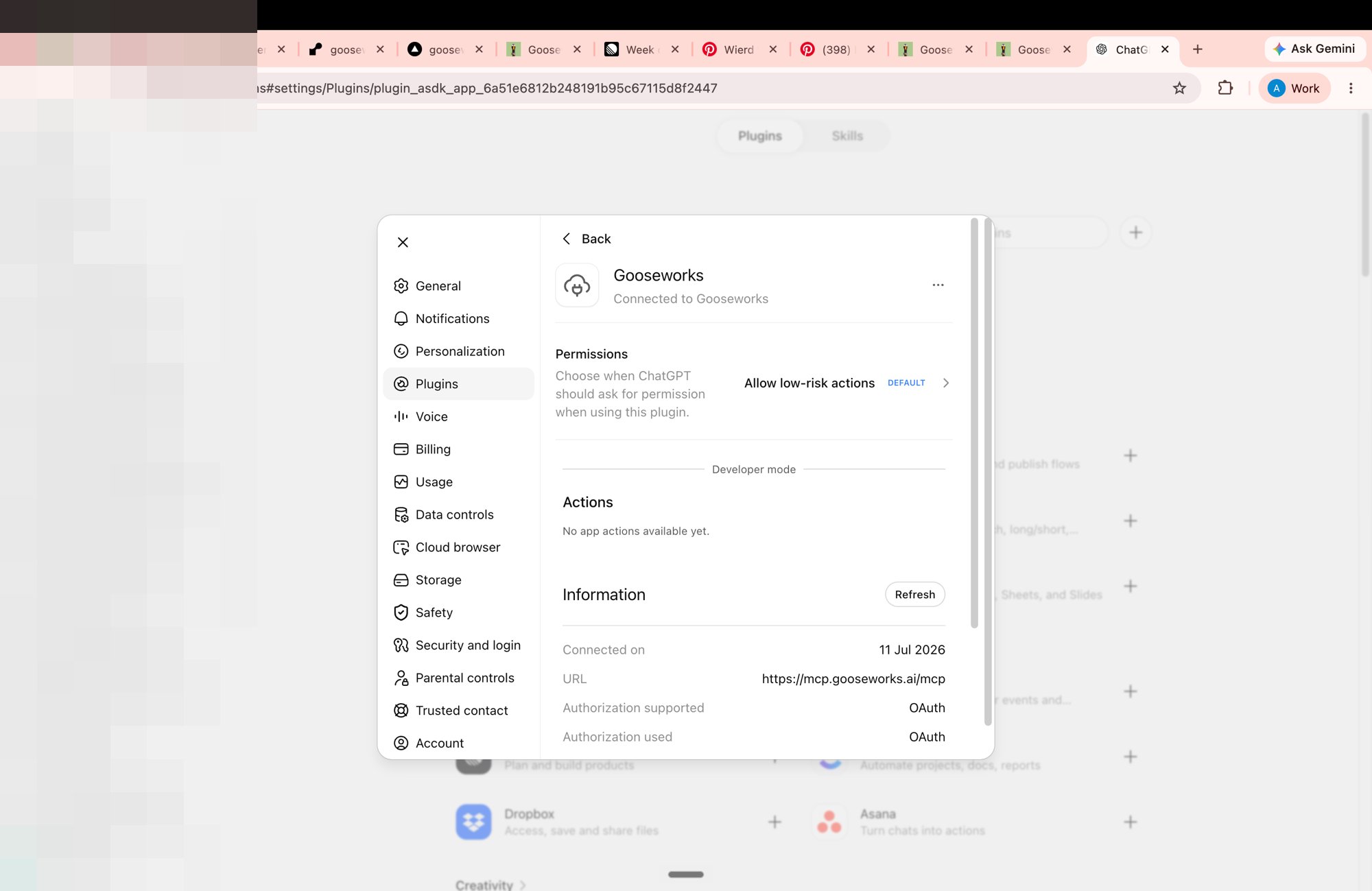Click the Voice waveform icon
1372x891 pixels.
coord(401,416)
